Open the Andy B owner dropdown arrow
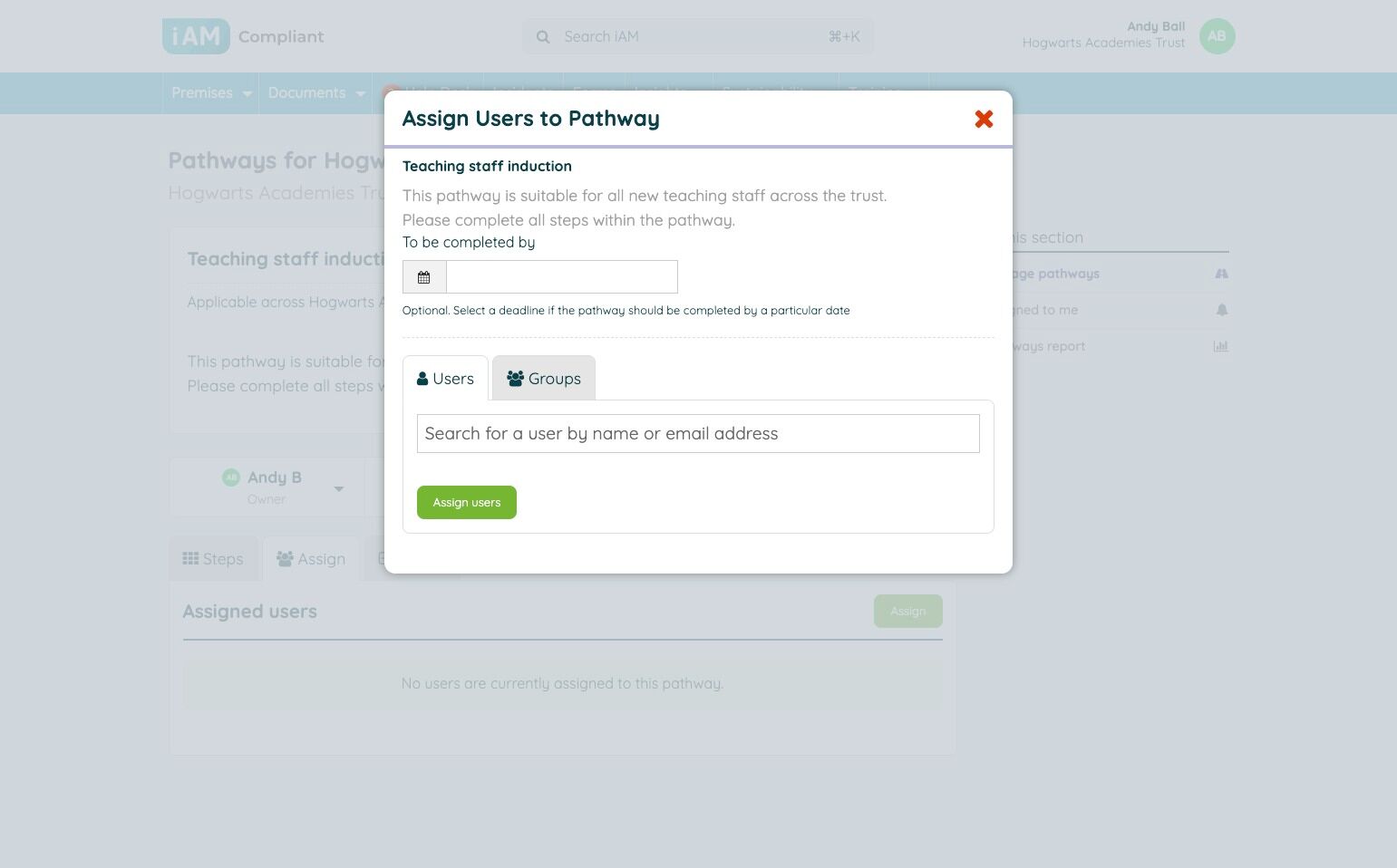Viewport: 1397px width, 868px height. click(x=338, y=488)
